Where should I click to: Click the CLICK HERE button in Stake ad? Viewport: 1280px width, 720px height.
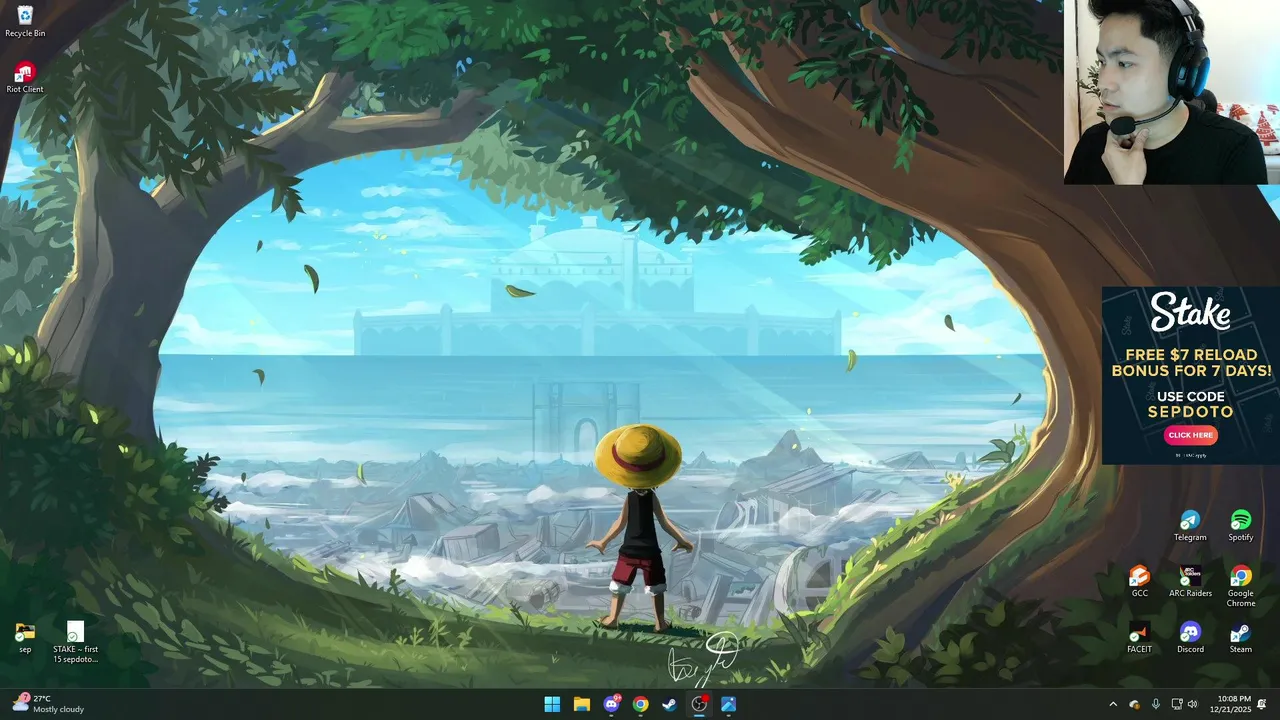pyautogui.click(x=1190, y=435)
